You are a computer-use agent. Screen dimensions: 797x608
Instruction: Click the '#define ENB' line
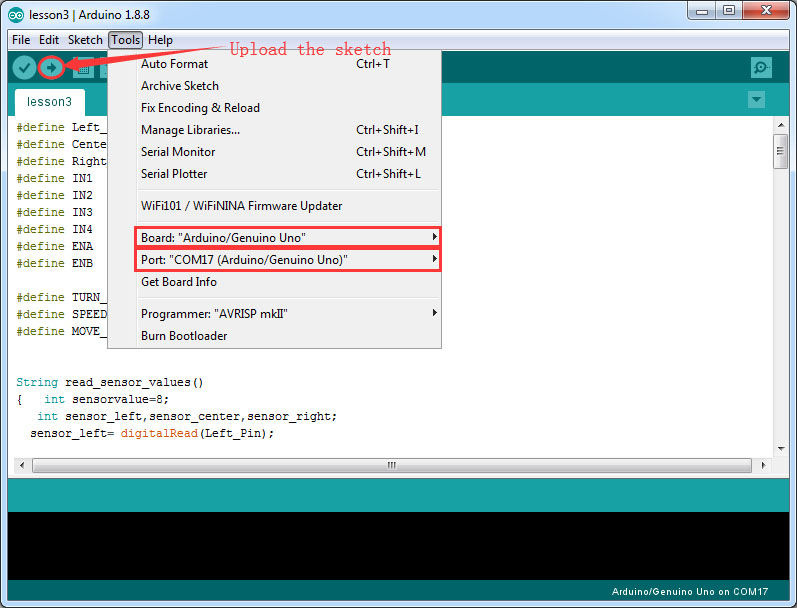point(54,263)
